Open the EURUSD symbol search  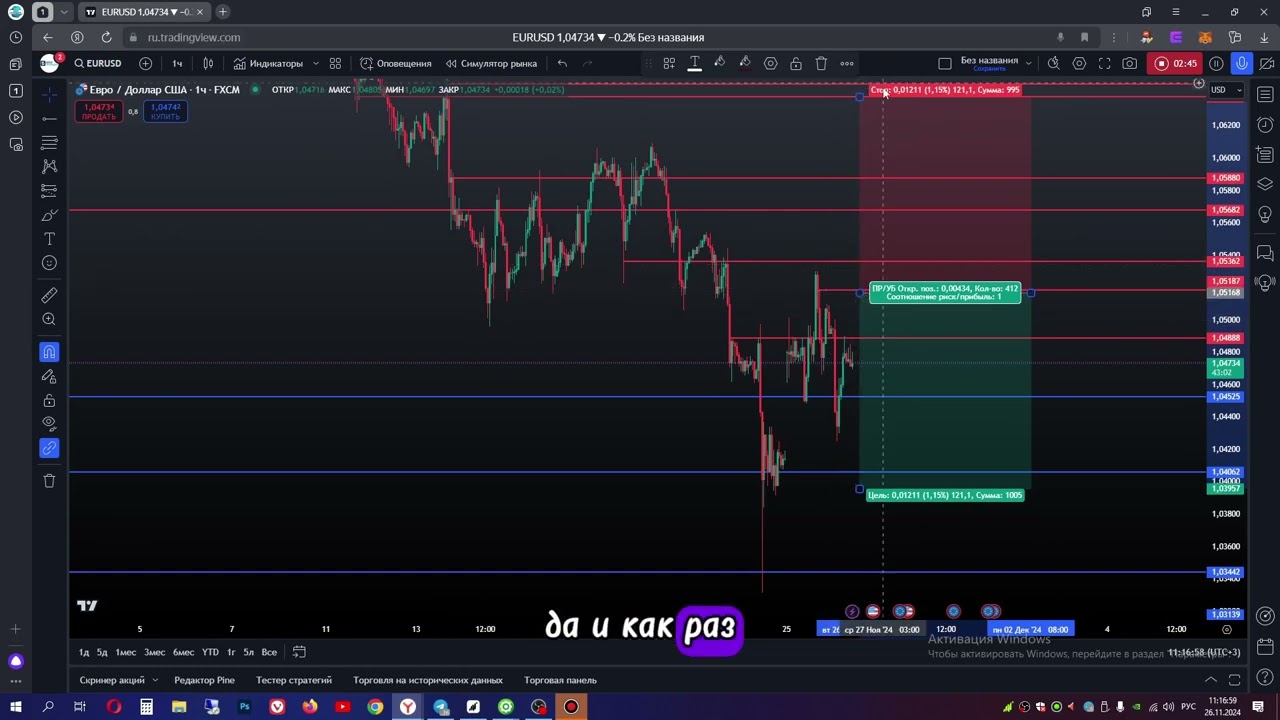pyautogui.click(x=98, y=63)
